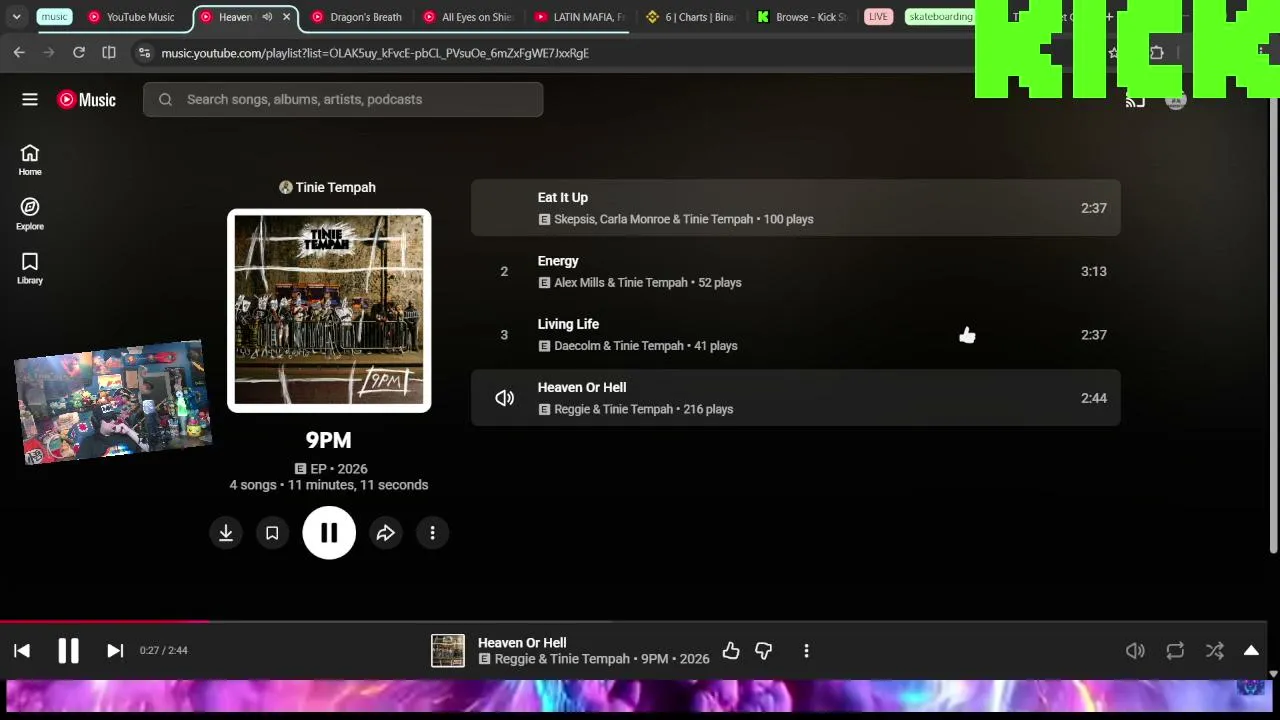This screenshot has width=1280, height=720.
Task: Skip to the previous track
Action: [x=22, y=651]
